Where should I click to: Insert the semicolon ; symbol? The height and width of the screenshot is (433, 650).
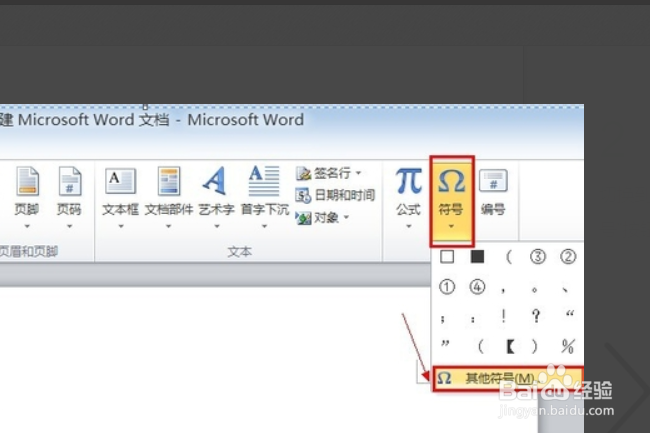coord(443,318)
